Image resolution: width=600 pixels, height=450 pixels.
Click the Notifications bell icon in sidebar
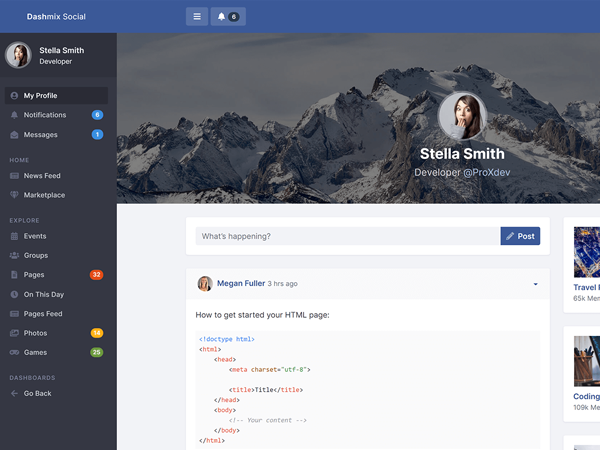(14, 115)
